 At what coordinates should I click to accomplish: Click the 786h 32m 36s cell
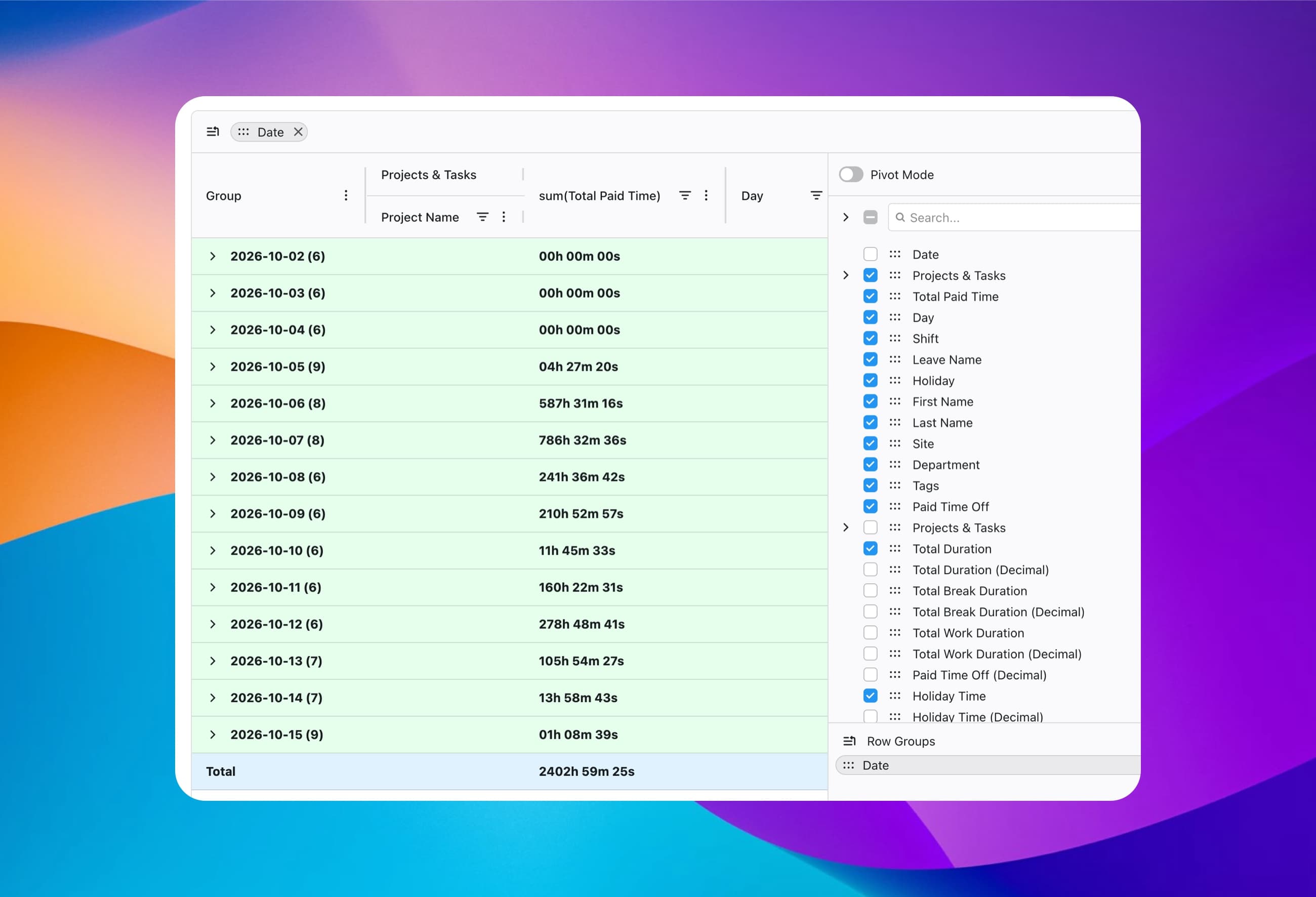click(x=583, y=440)
